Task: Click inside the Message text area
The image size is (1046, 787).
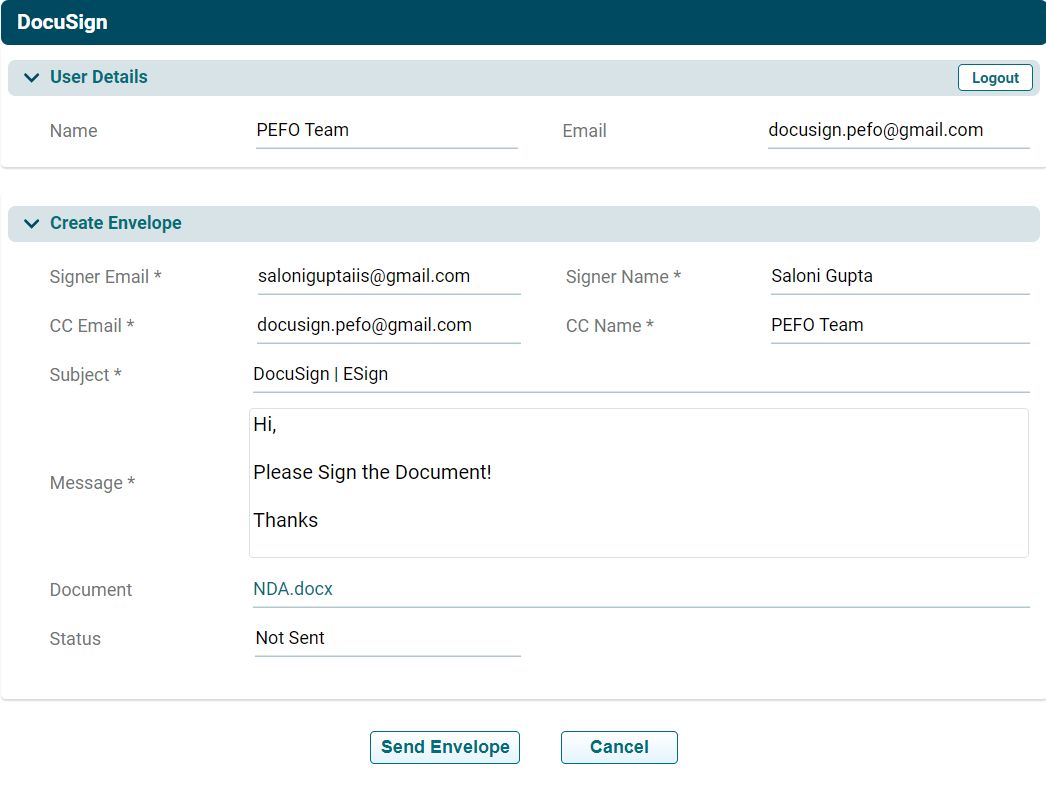Action: (638, 482)
